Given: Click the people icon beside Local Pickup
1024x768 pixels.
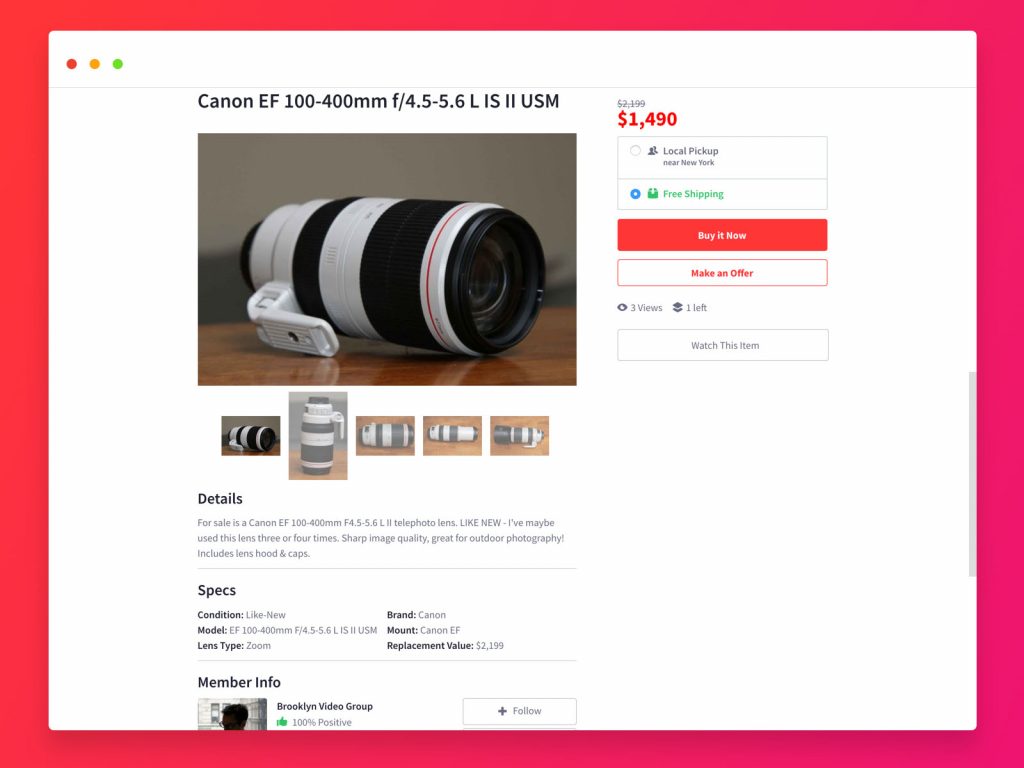Looking at the screenshot, I should tap(652, 151).
